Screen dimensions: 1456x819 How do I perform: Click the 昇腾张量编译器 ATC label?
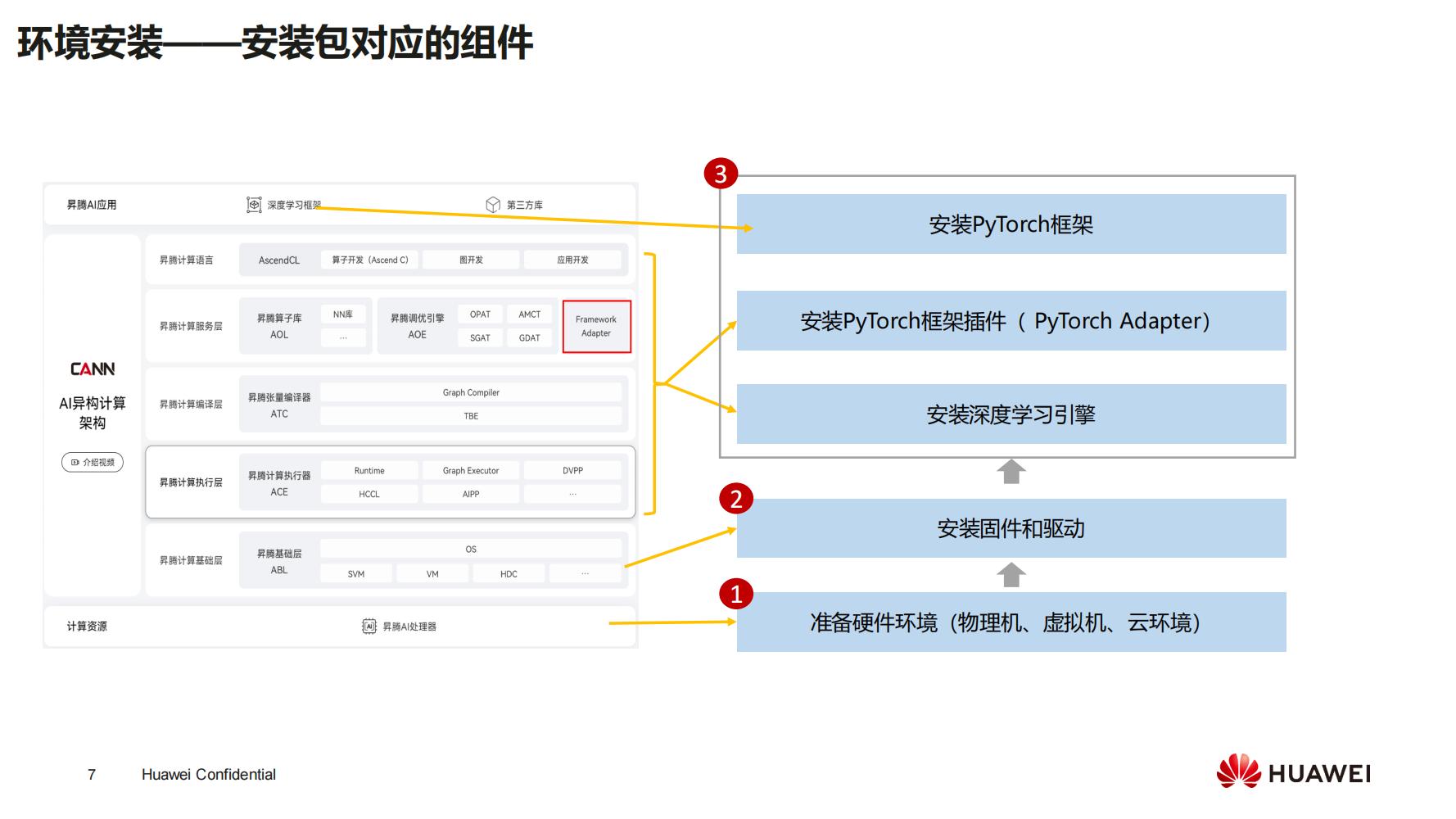click(x=279, y=405)
